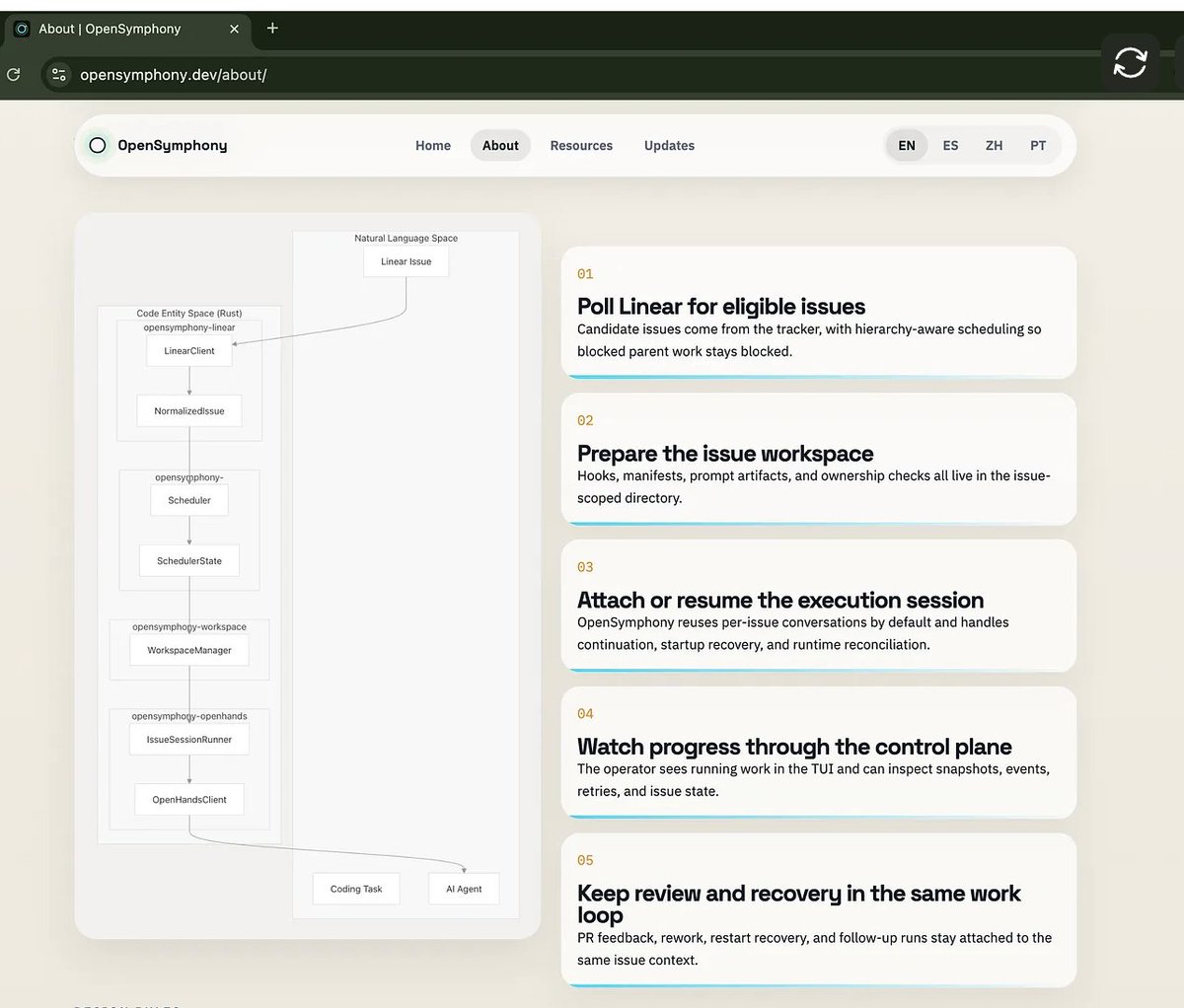The height and width of the screenshot is (1008, 1184).
Task: Click the AI Agent diagram node
Action: point(464,889)
